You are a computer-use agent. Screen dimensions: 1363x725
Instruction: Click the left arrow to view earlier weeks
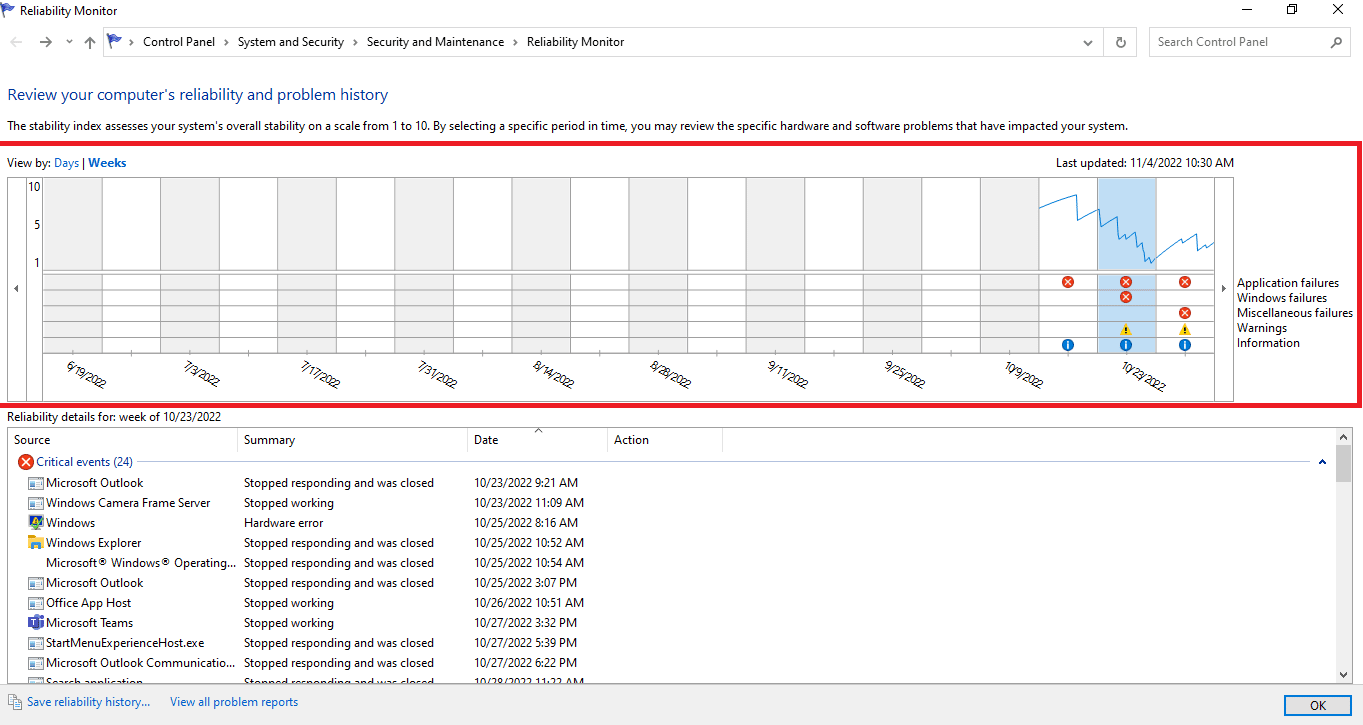(x=16, y=287)
